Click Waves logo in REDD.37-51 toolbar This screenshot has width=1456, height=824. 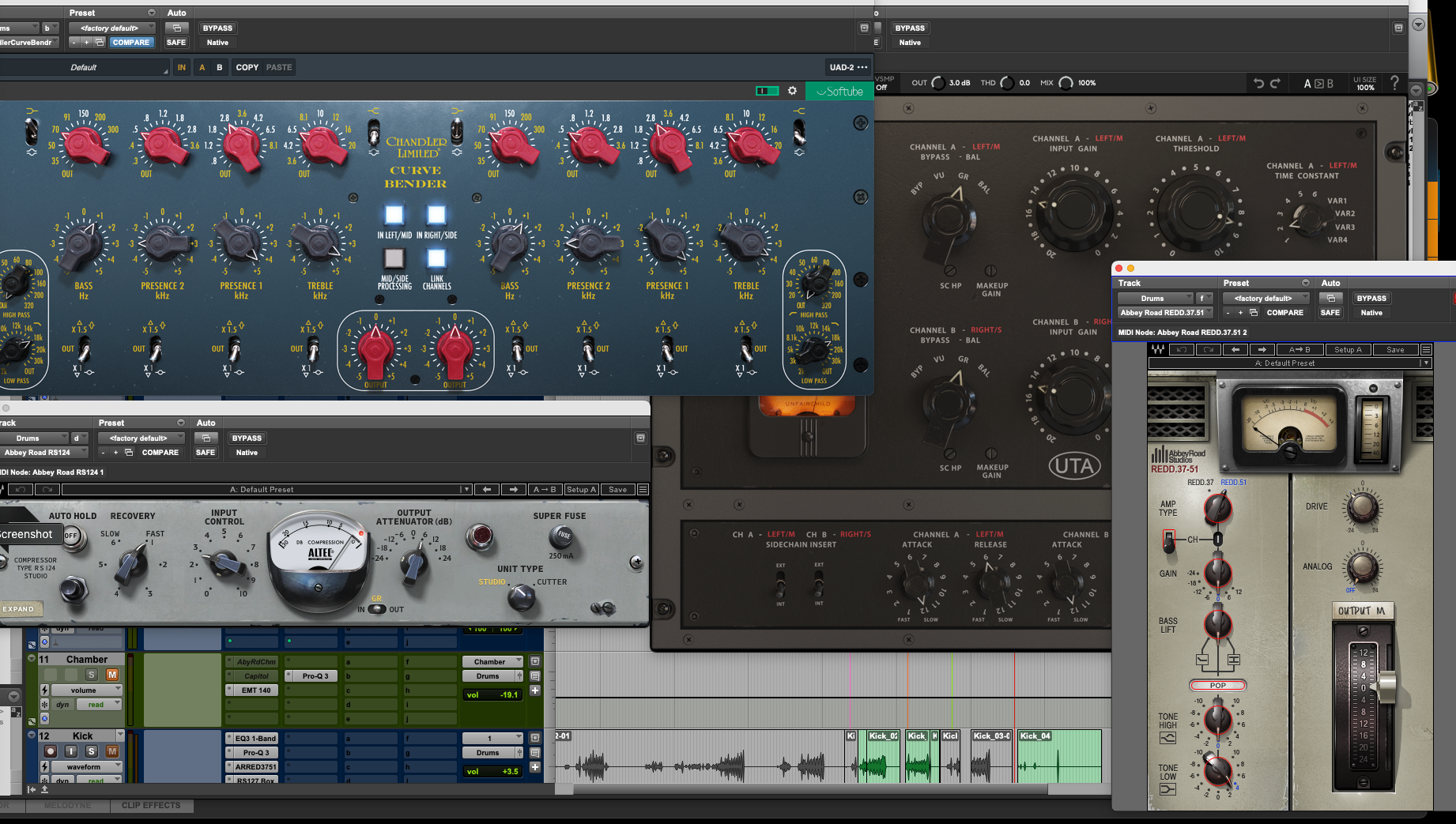[1158, 349]
